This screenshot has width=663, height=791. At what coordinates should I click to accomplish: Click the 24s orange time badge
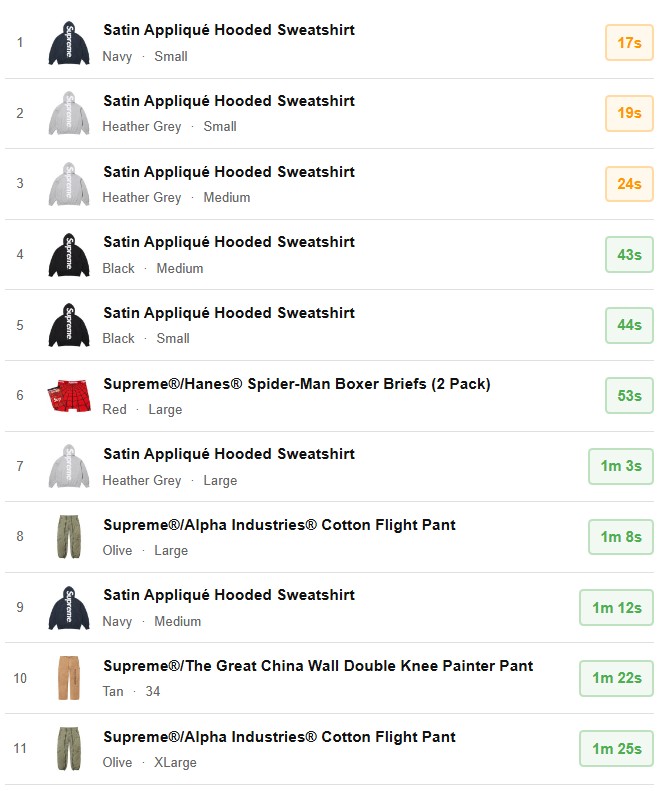pos(629,184)
